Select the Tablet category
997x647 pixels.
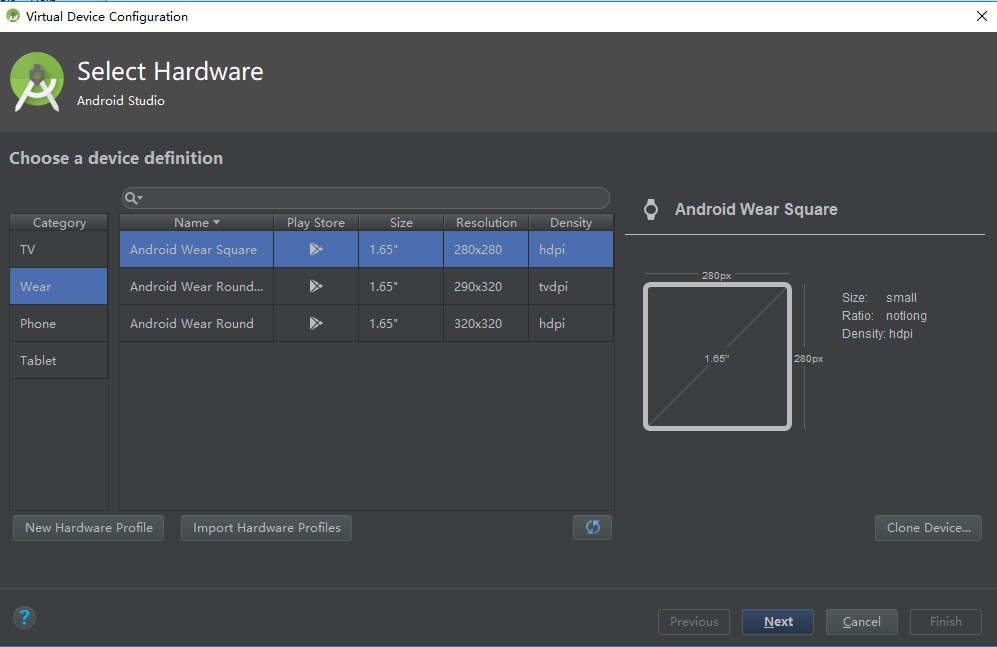58,360
